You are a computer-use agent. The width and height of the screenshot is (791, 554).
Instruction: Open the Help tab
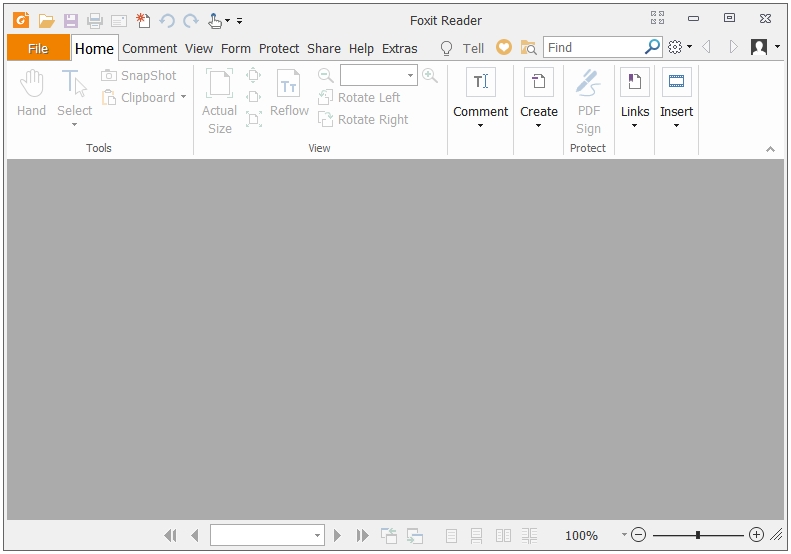pos(361,48)
